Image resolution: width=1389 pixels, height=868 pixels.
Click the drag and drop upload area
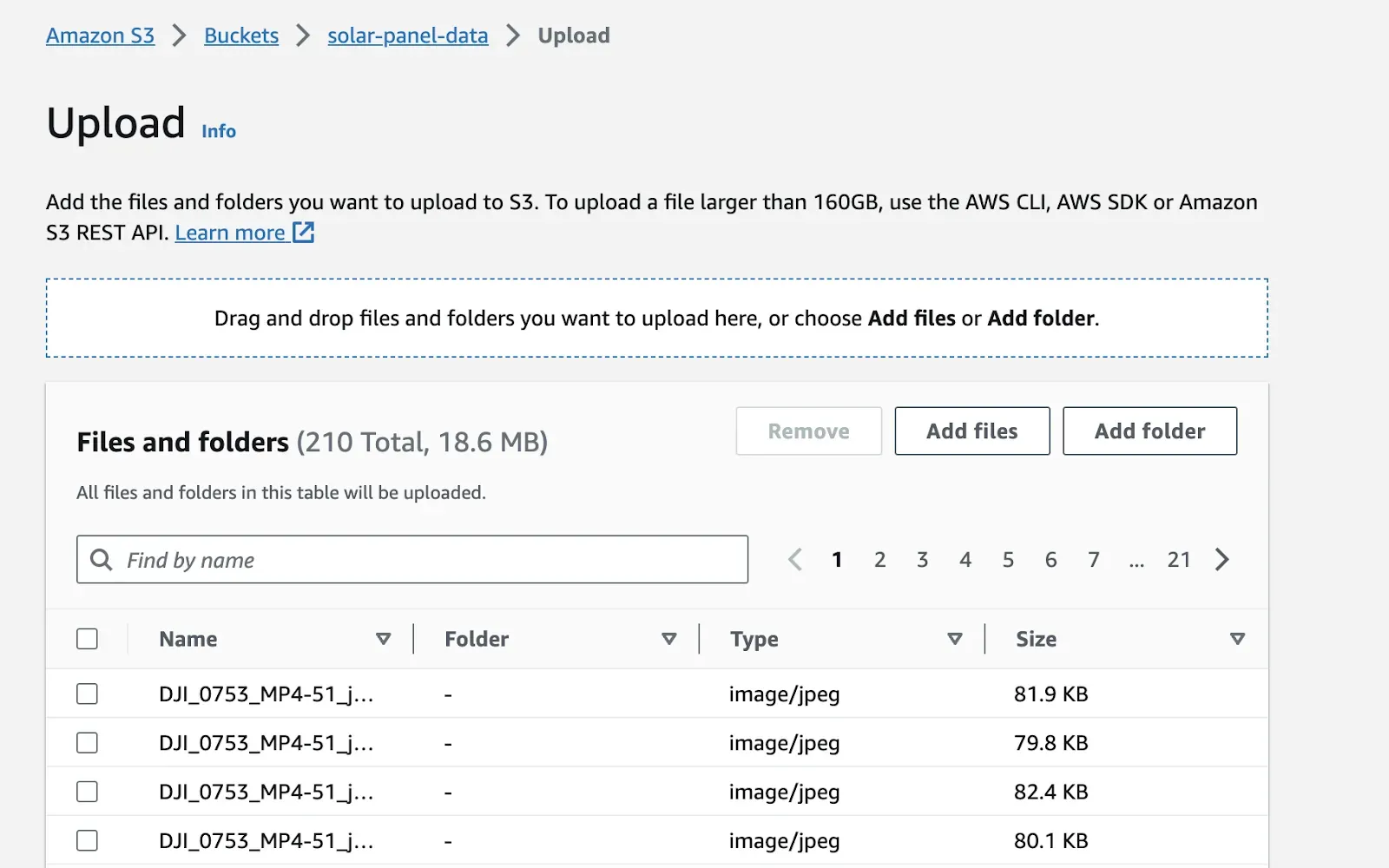point(657,319)
